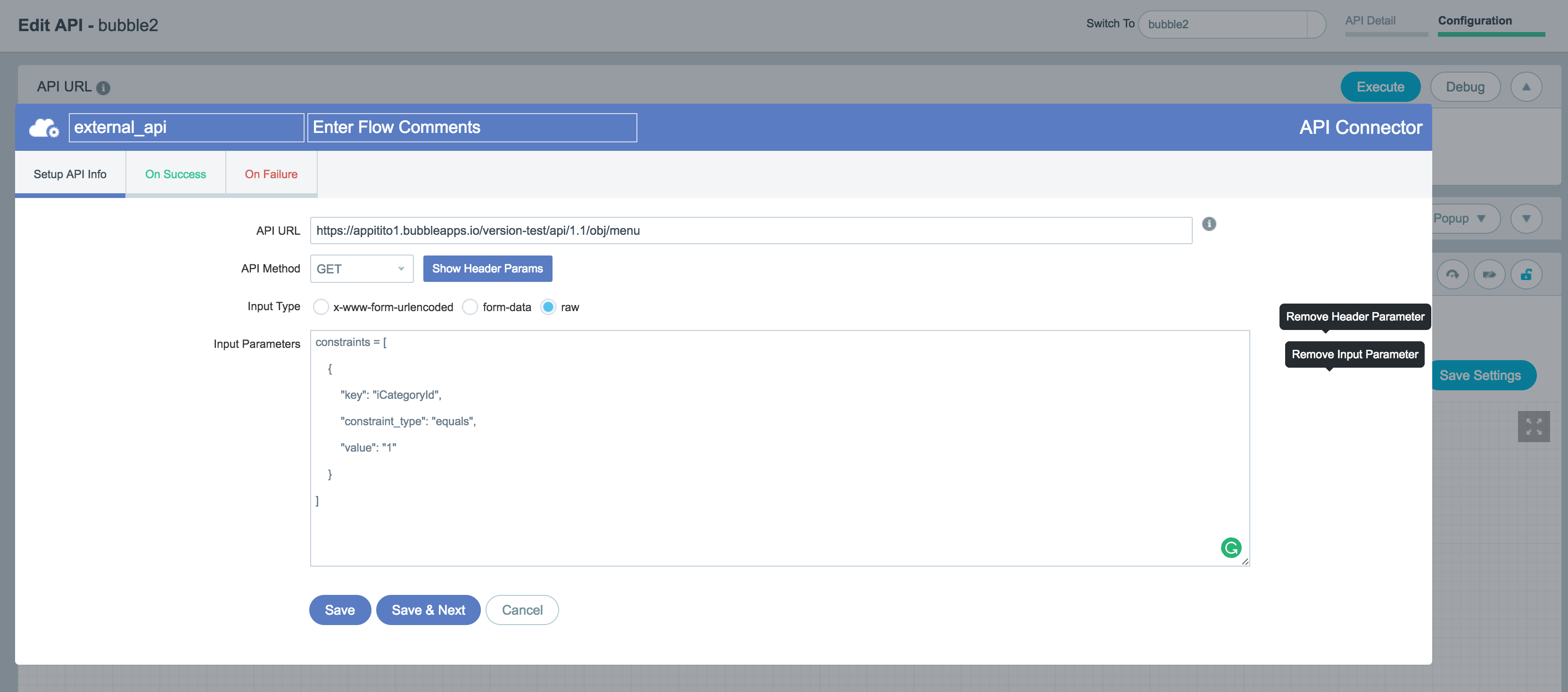Click the Remove Input Parameter tooltip
Screen dimensions: 1568x692
click(1355, 354)
